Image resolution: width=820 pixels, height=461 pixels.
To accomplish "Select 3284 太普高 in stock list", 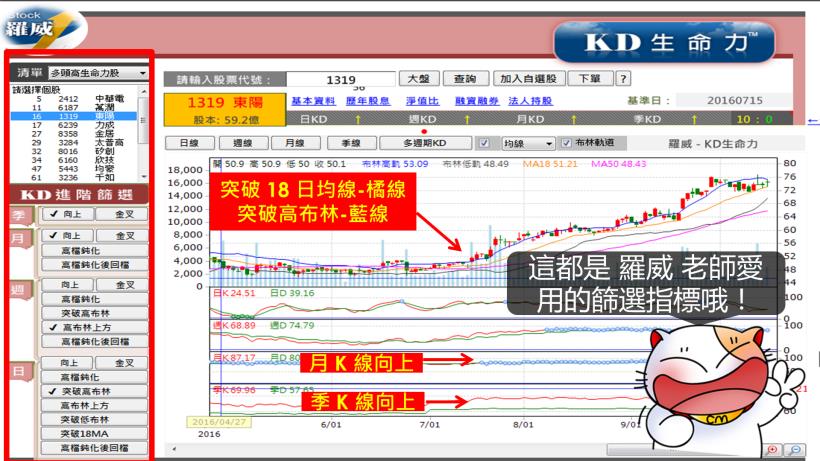I will click(x=75, y=142).
